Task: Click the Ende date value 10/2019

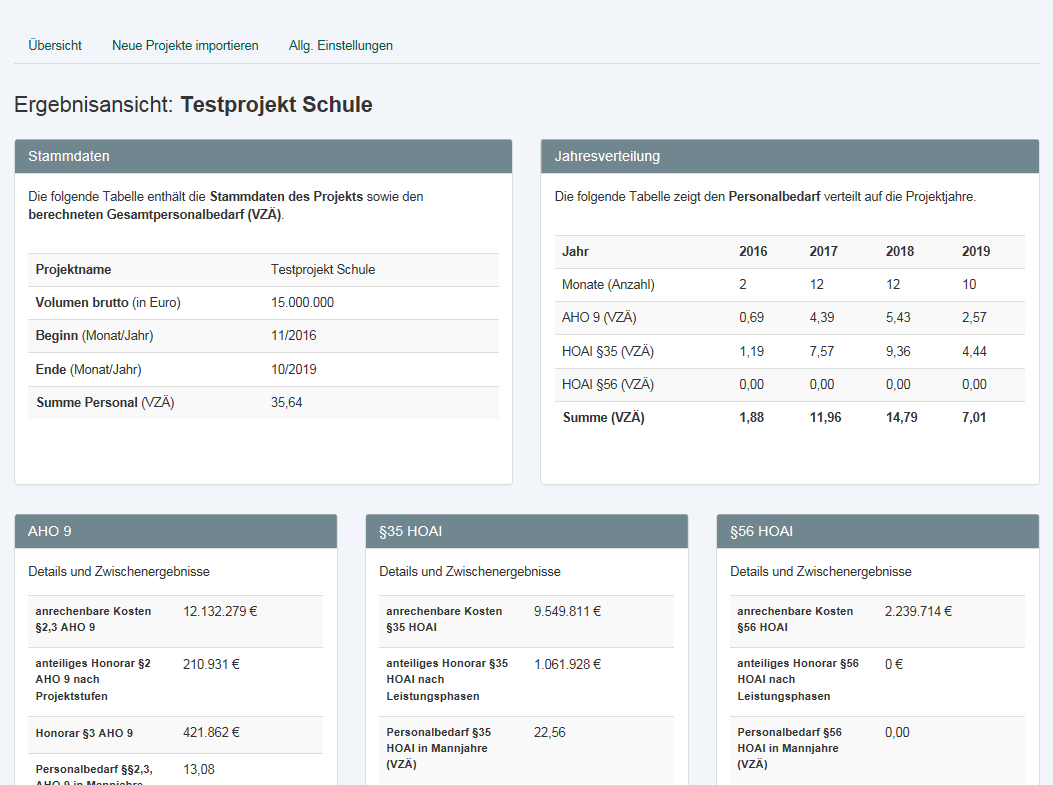Action: point(293,370)
